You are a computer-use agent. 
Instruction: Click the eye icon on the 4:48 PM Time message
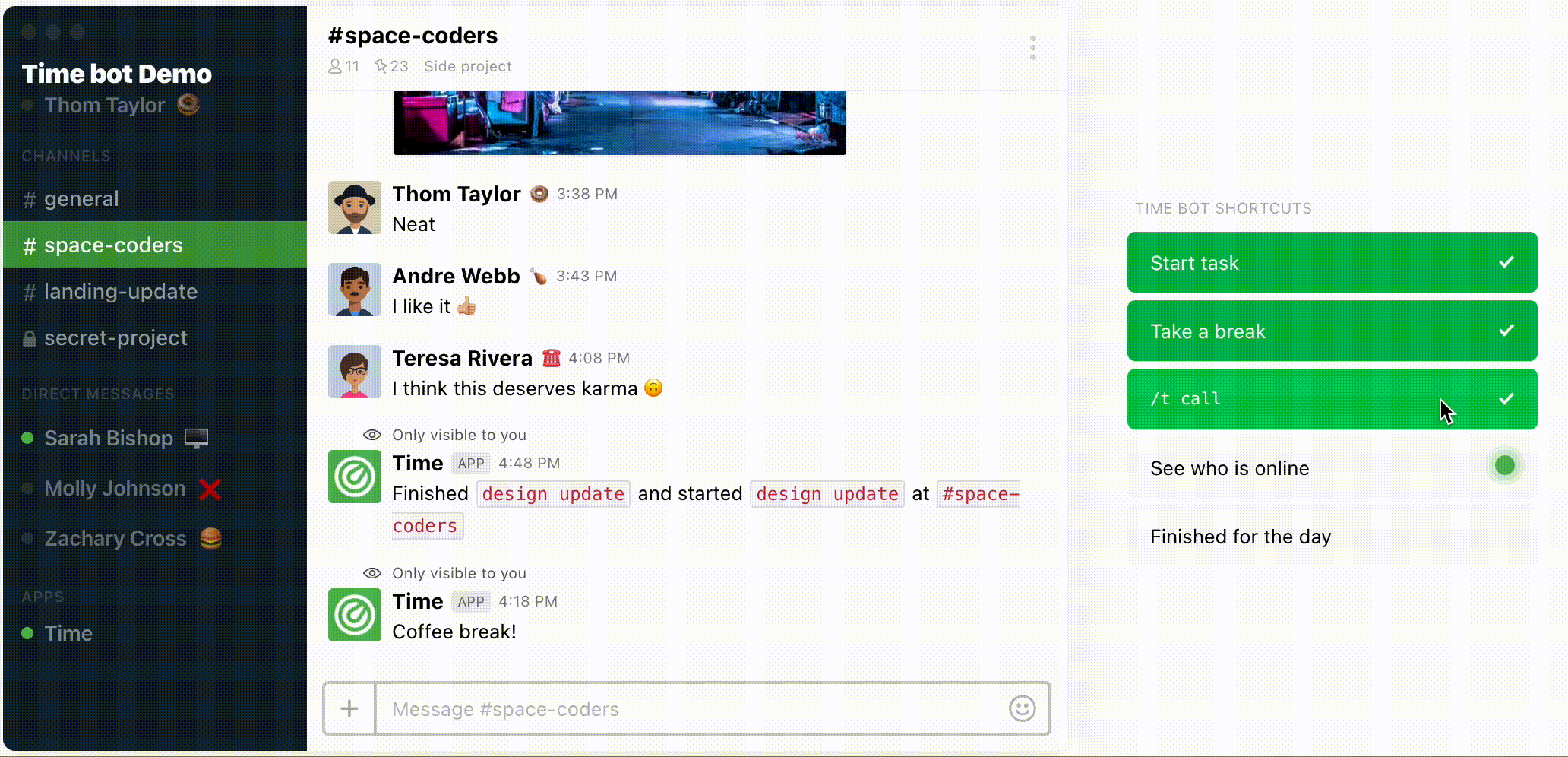(x=372, y=434)
